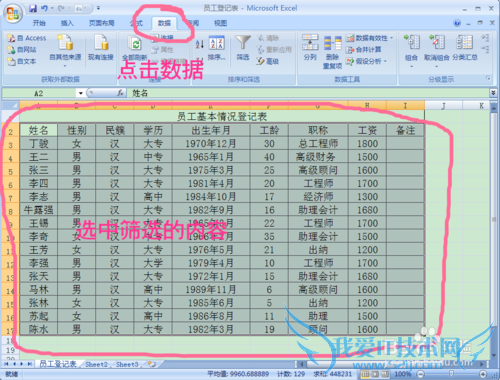The width and height of the screenshot is (500, 380).
Task: Click the insert worksheet tab icon
Action: tap(152, 364)
